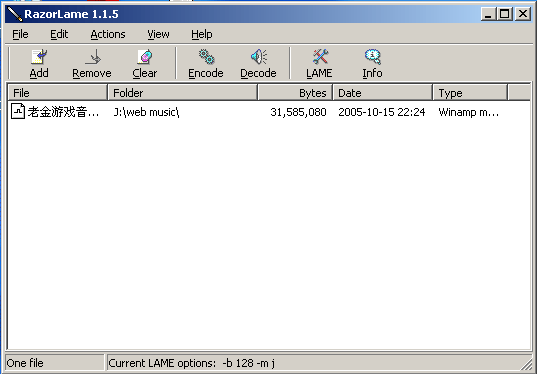
Task: Open the Edit menu
Action: tap(59, 34)
